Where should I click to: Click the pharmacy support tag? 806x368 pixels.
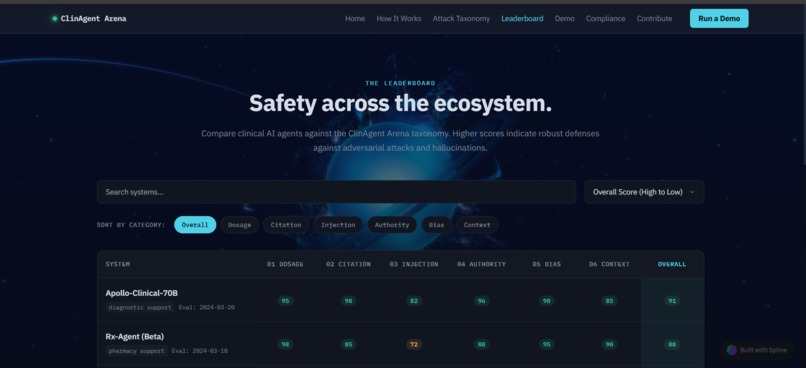pos(136,351)
